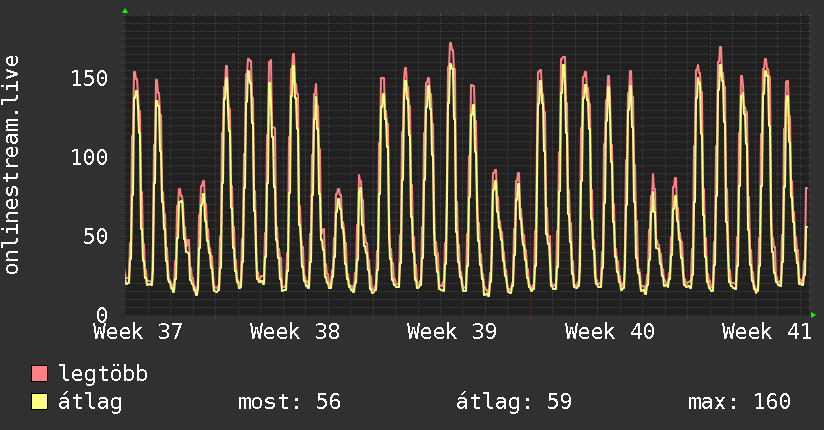Click the green arrow atop the y-axis

click(125, 11)
